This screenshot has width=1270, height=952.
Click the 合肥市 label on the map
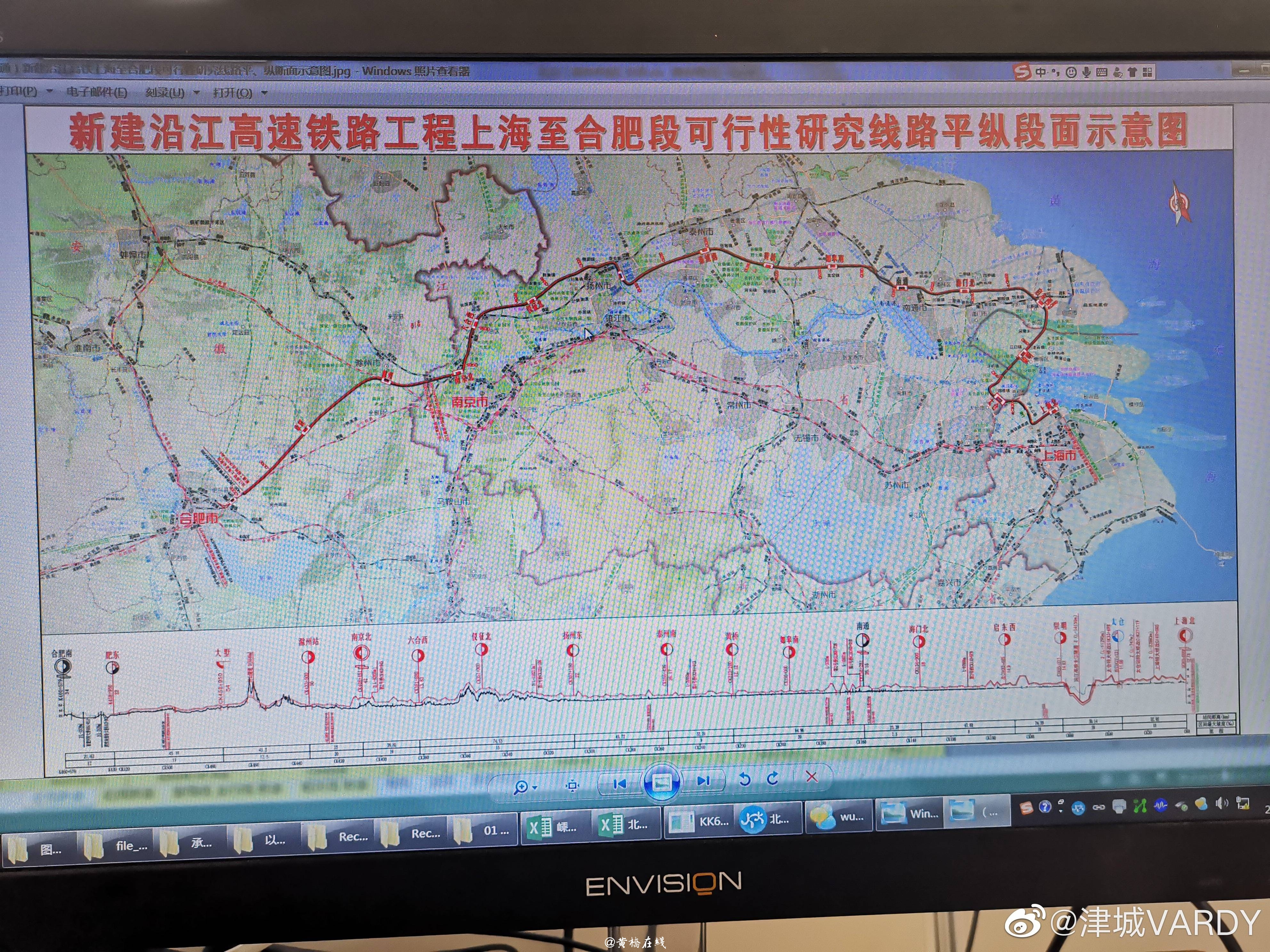coord(198,518)
